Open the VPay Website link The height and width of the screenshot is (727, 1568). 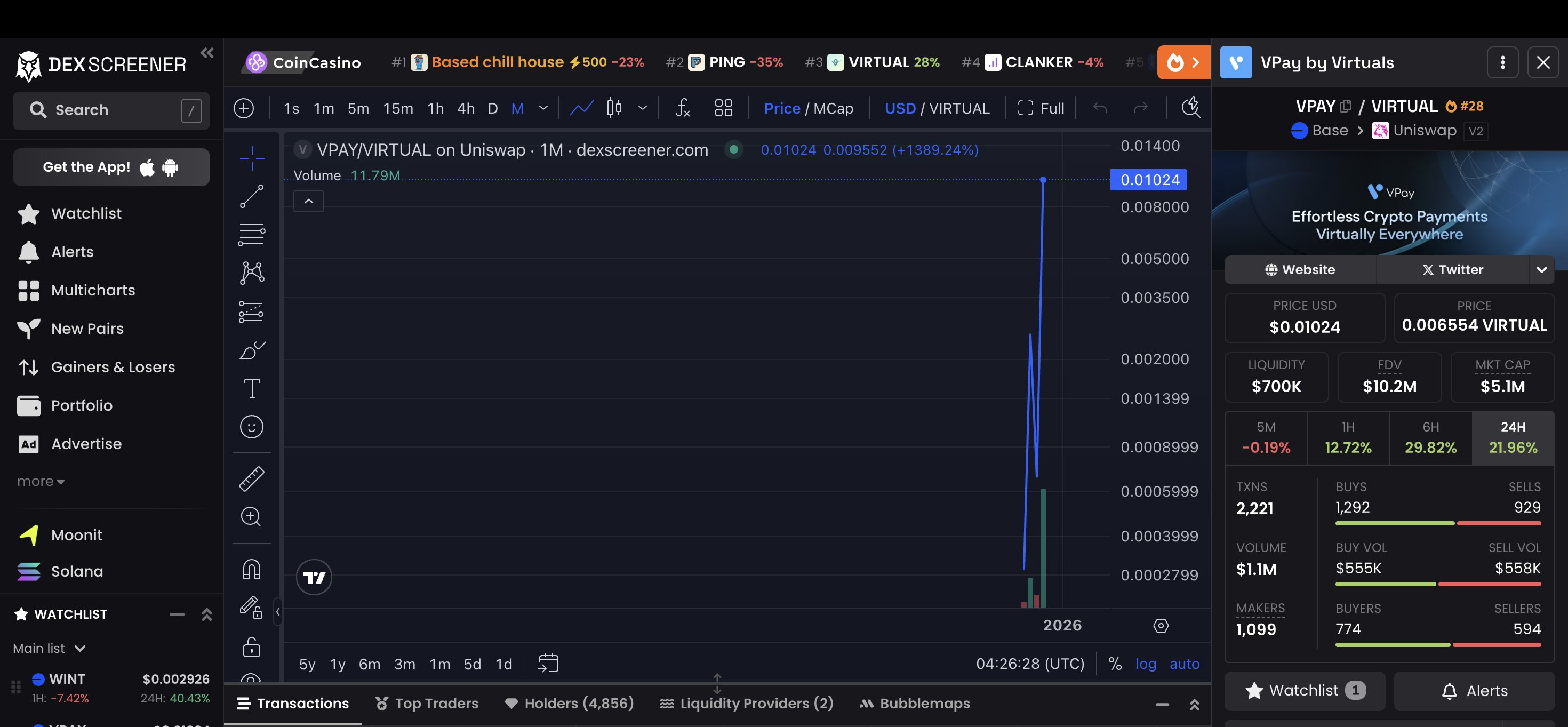pyautogui.click(x=1300, y=270)
